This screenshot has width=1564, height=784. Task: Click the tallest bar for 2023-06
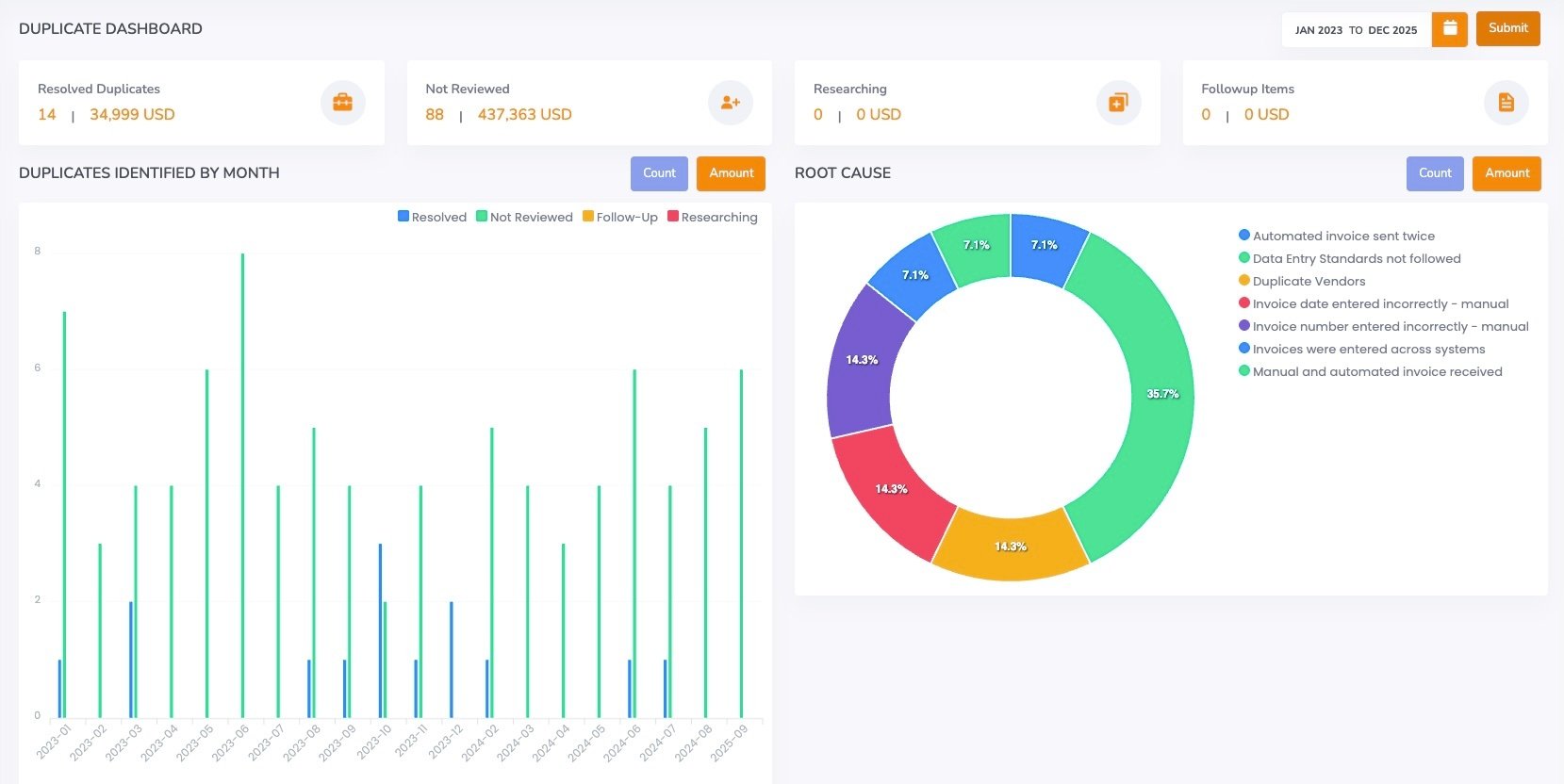[242, 485]
